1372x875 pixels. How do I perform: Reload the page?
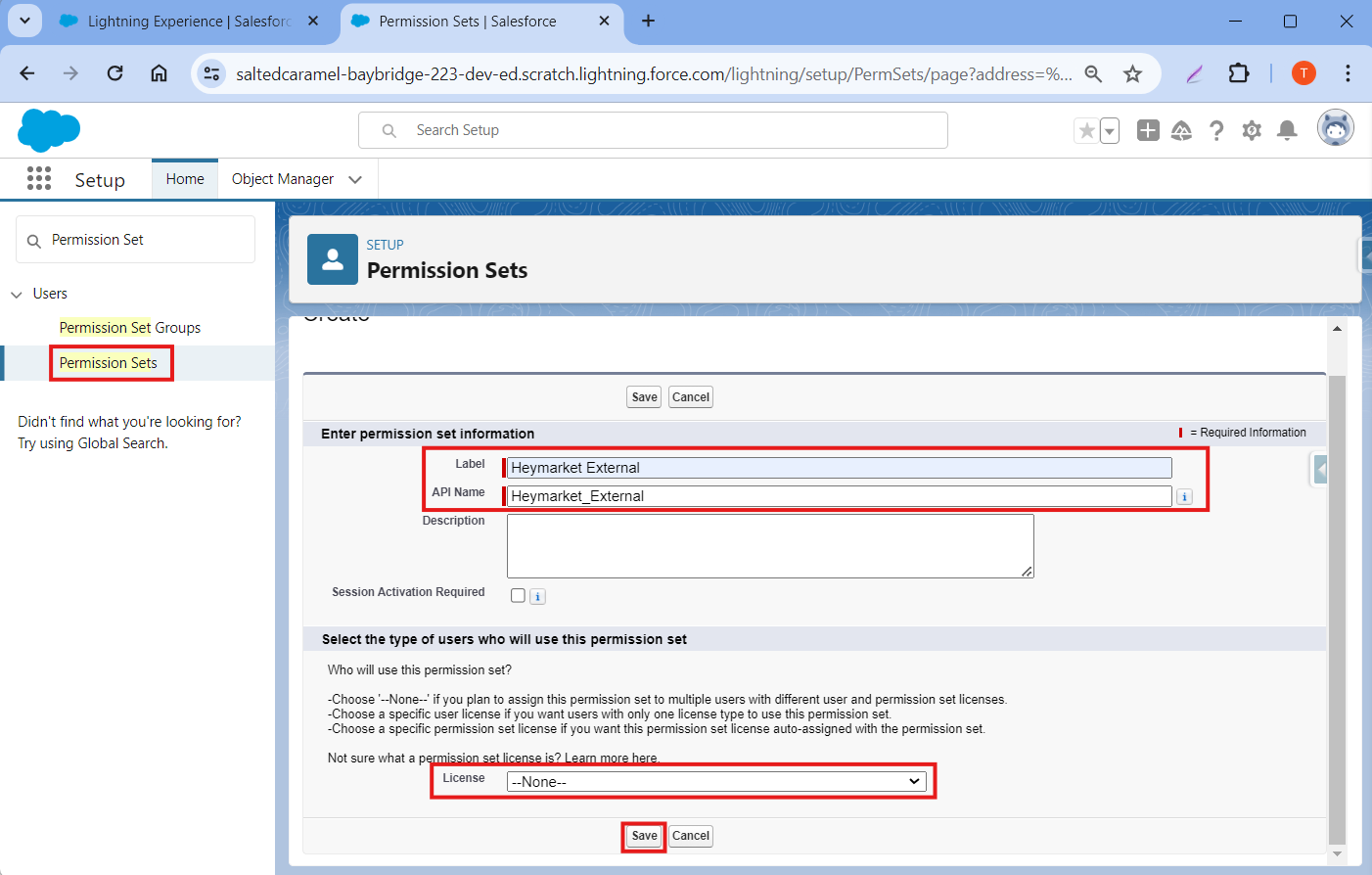point(114,73)
